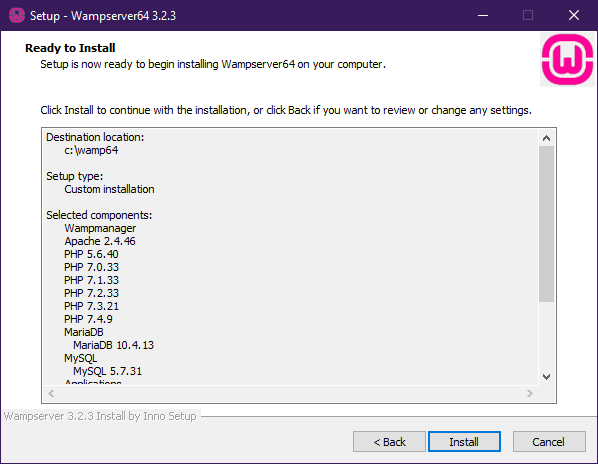Cancel the Wampserver64 setup
Viewport: 598px width, 464px height.
click(549, 442)
